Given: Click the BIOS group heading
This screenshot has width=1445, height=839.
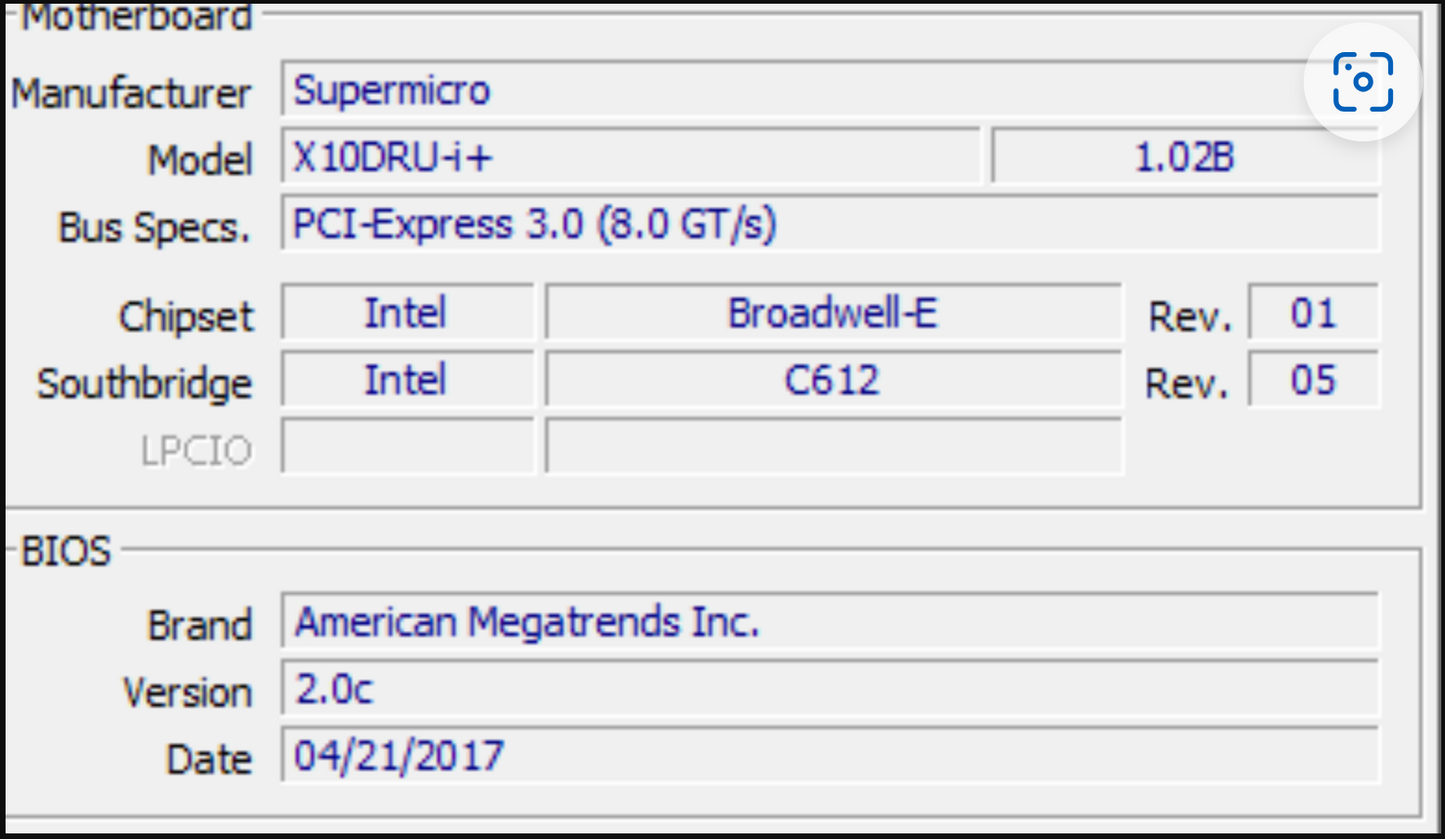Looking at the screenshot, I should click(66, 551).
